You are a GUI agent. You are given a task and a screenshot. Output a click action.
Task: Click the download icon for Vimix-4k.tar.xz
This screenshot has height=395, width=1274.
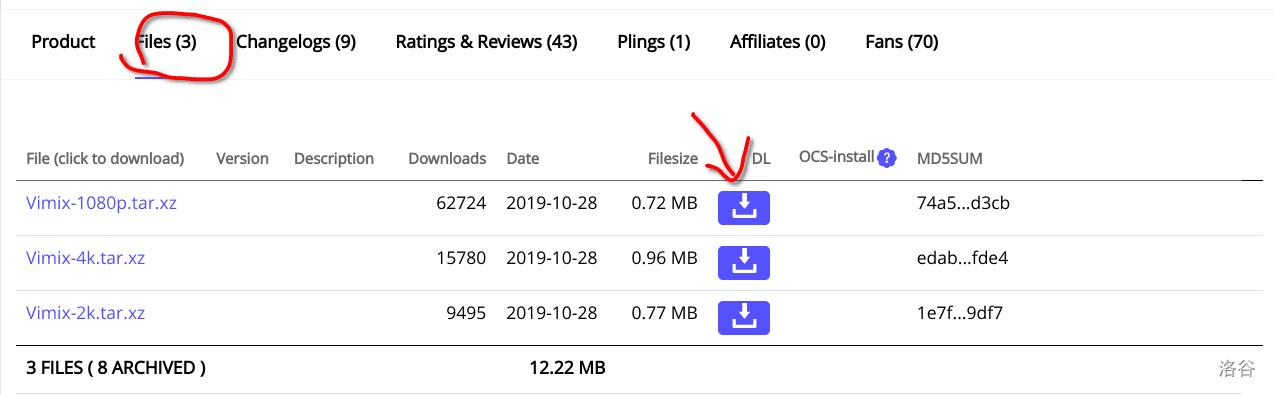coord(743,262)
